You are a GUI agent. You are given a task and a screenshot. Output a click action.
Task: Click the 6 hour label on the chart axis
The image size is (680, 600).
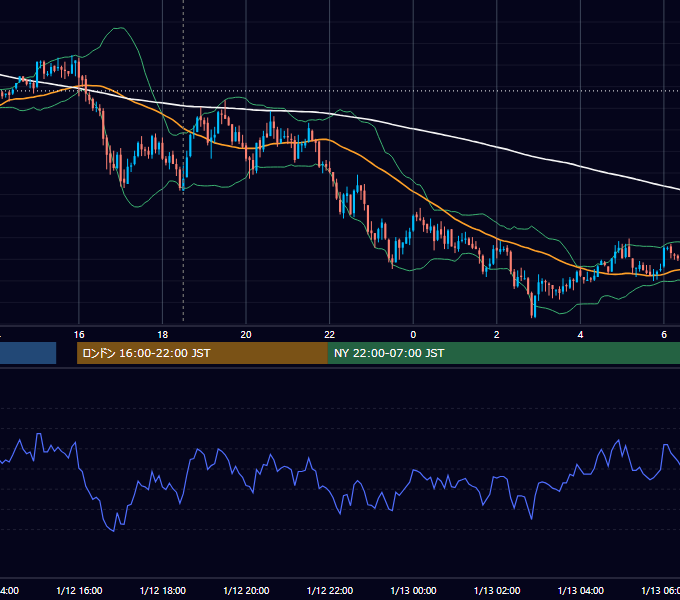point(664,335)
